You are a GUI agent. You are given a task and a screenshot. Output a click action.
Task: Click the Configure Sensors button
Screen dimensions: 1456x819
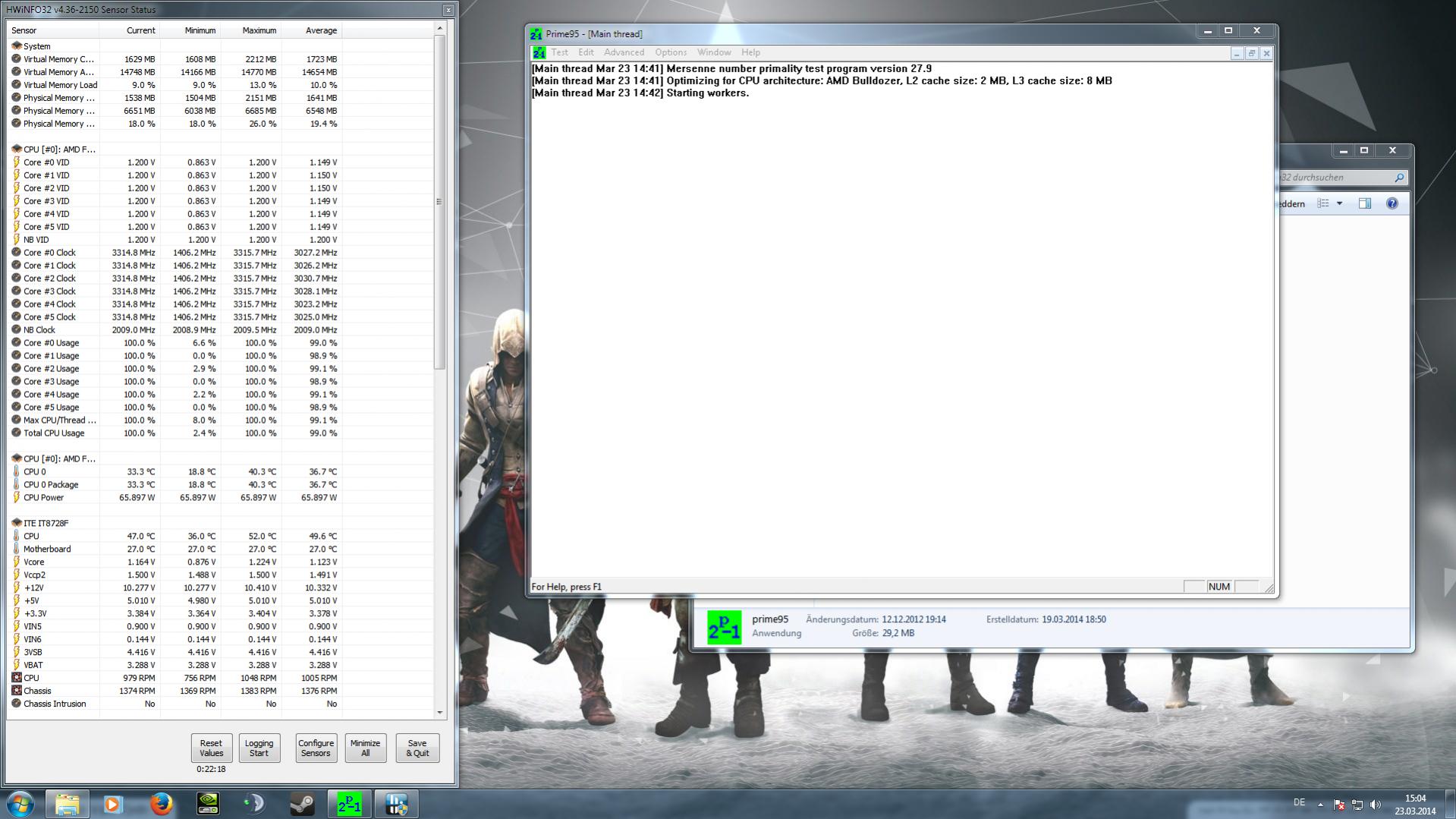(x=316, y=748)
